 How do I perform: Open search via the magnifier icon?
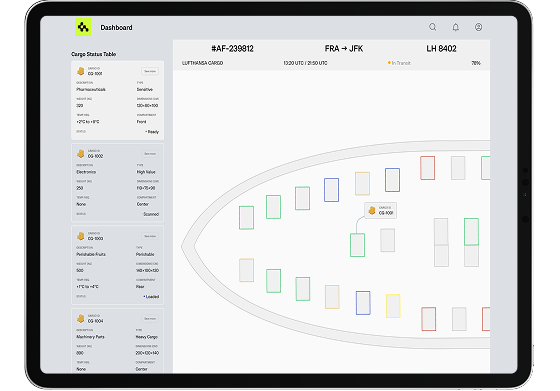tap(432, 27)
